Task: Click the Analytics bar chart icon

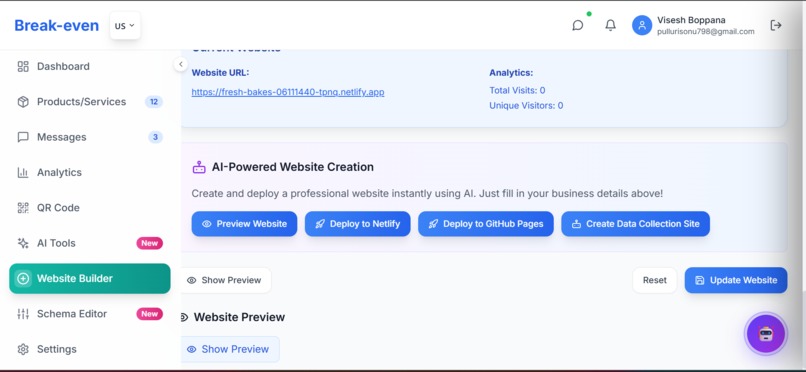Action: [23, 173]
